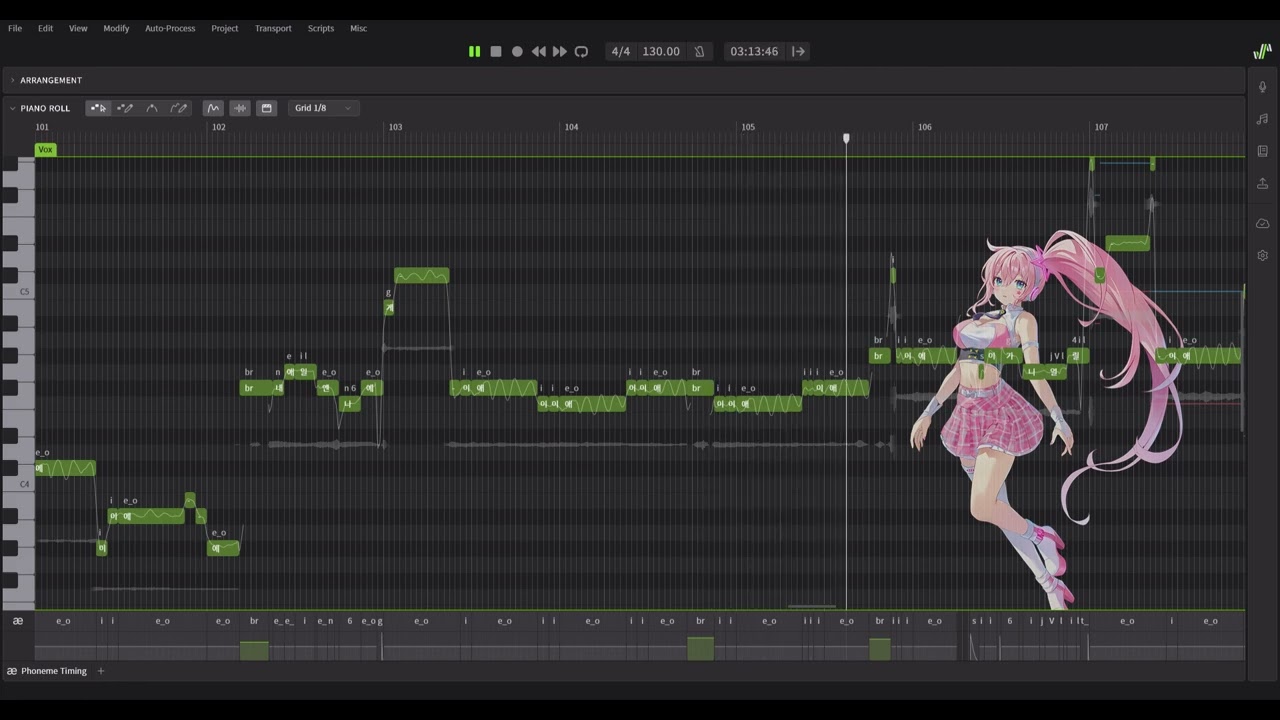Toggle pitch curve display button
Image resolution: width=1280 pixels, height=720 pixels.
tap(213, 108)
